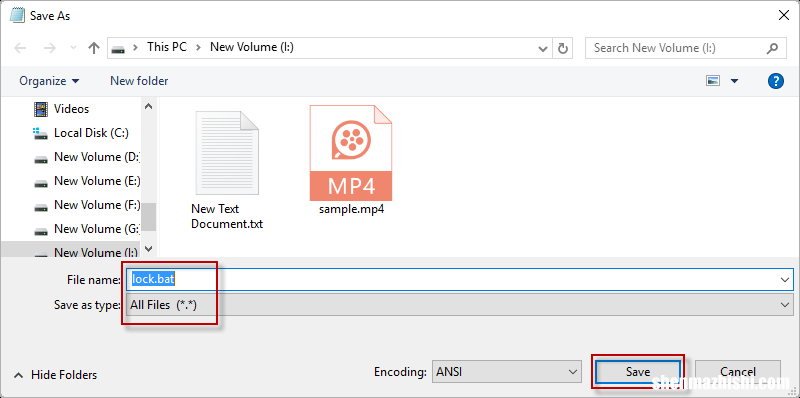Click the sample.mp4 file name label
The height and width of the screenshot is (398, 800).
pos(352,210)
